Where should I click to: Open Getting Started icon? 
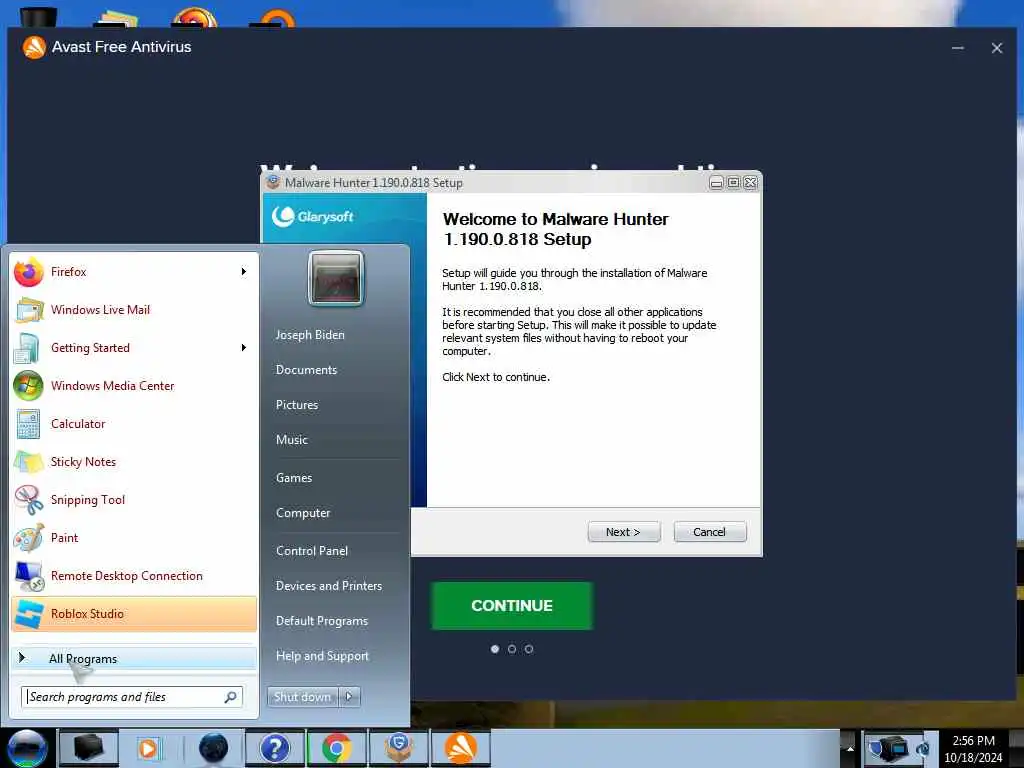[x=27, y=348]
